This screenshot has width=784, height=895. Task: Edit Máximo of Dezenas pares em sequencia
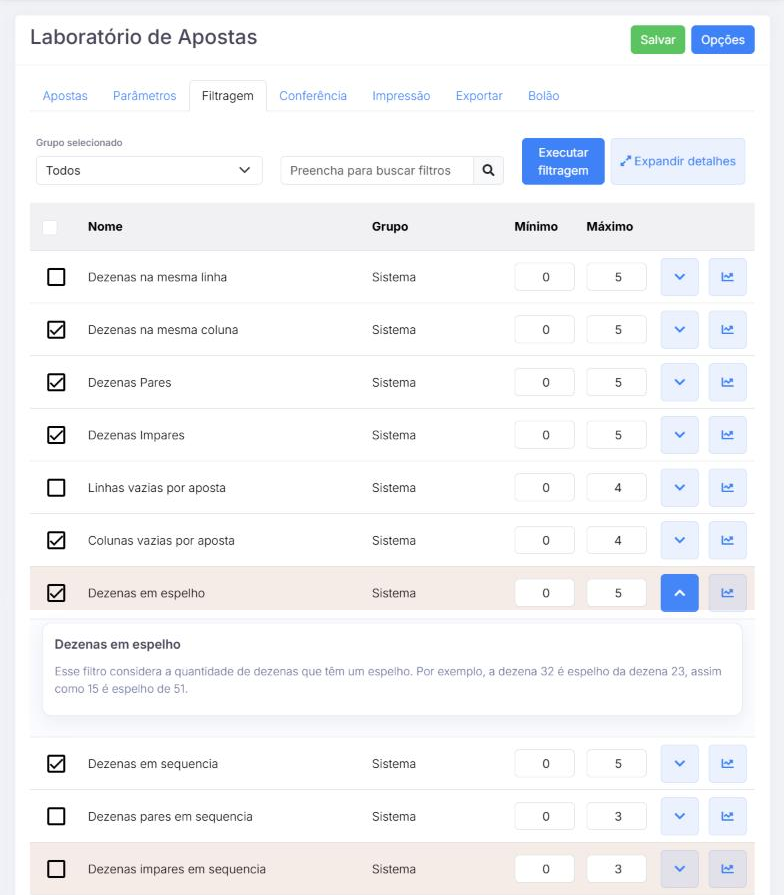tap(616, 816)
